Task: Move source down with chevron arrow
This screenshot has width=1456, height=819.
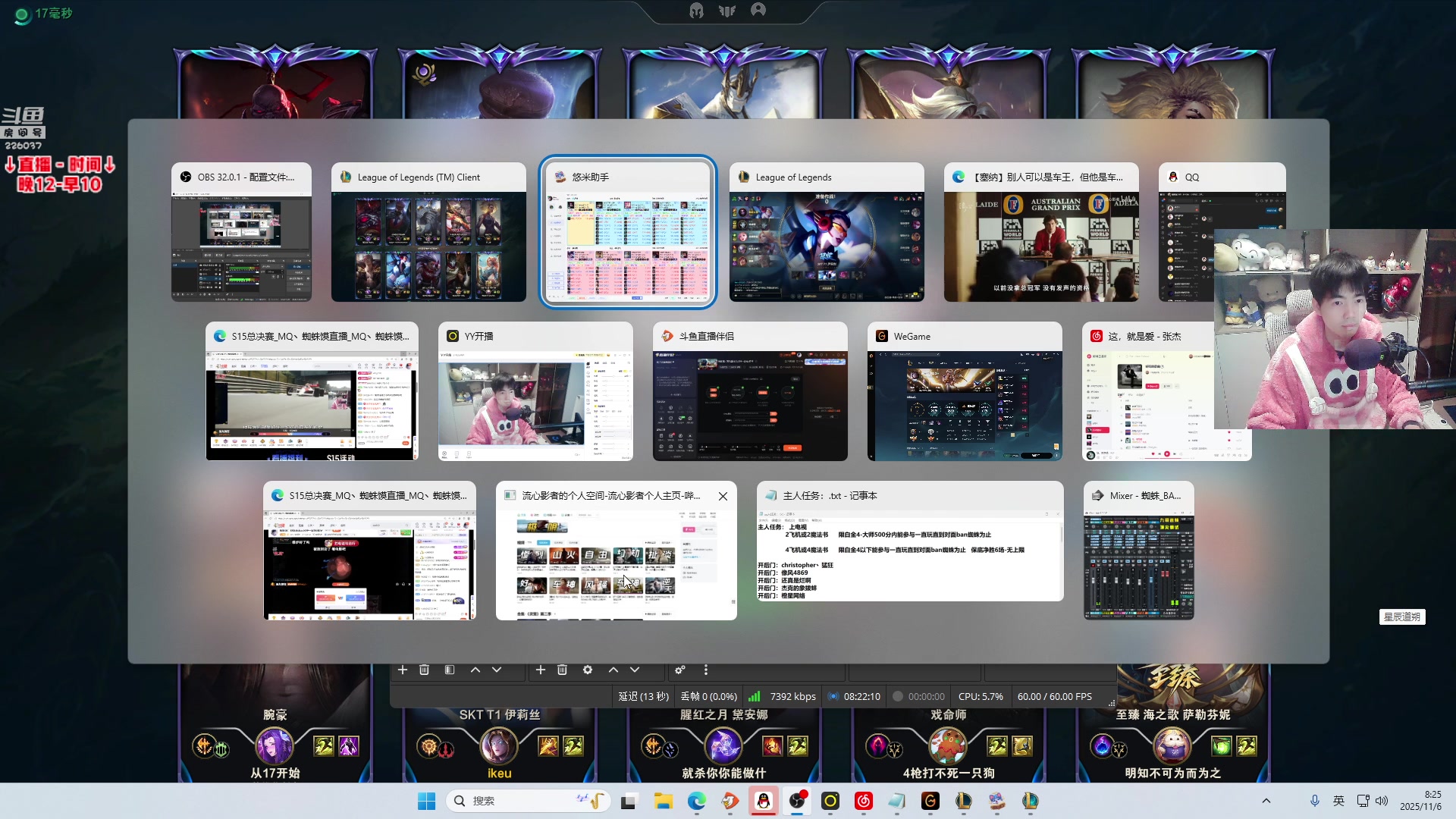Action: pyautogui.click(x=635, y=670)
